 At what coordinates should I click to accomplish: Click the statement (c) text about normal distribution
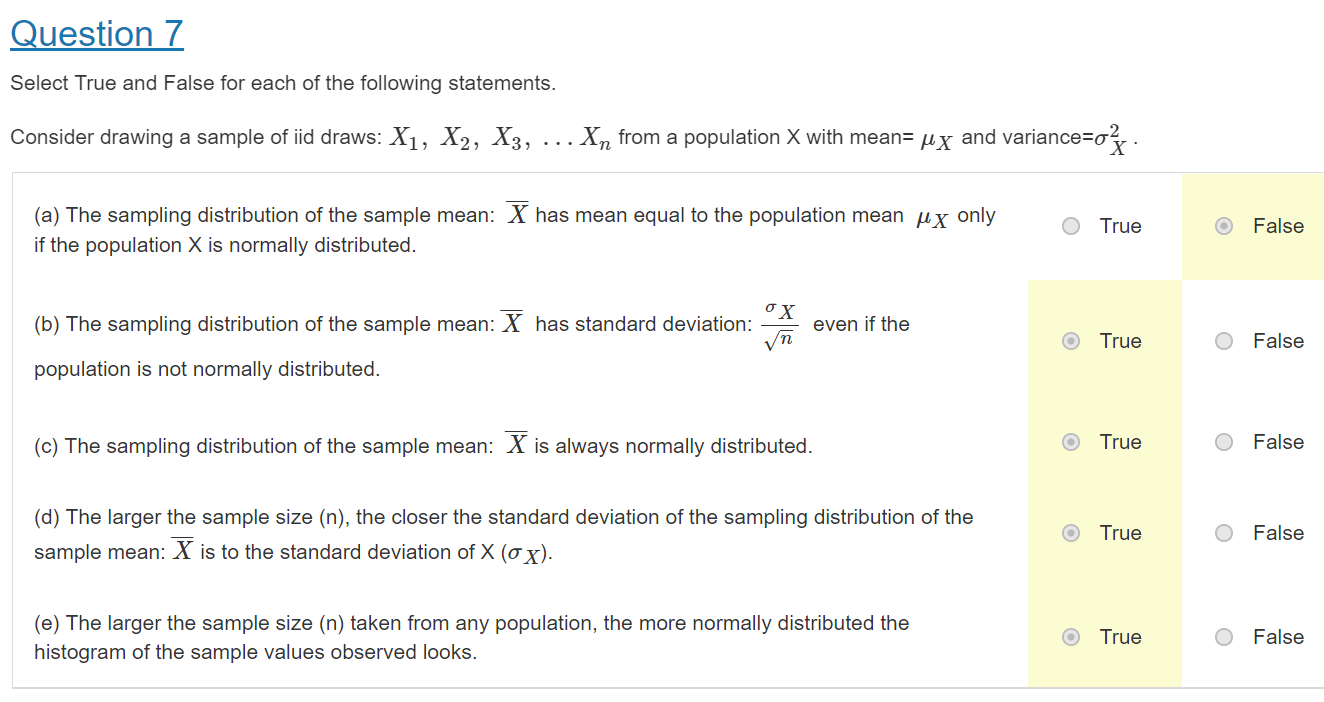(420, 443)
